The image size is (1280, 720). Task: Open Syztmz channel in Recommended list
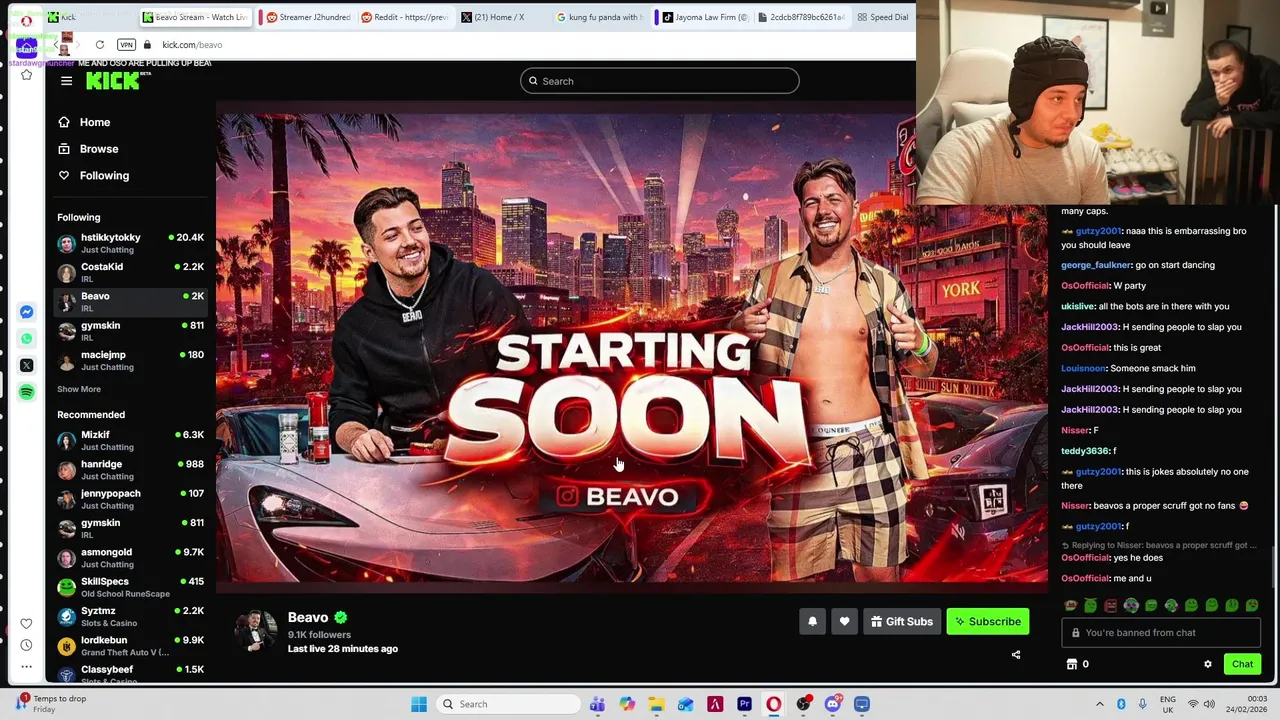pos(130,616)
